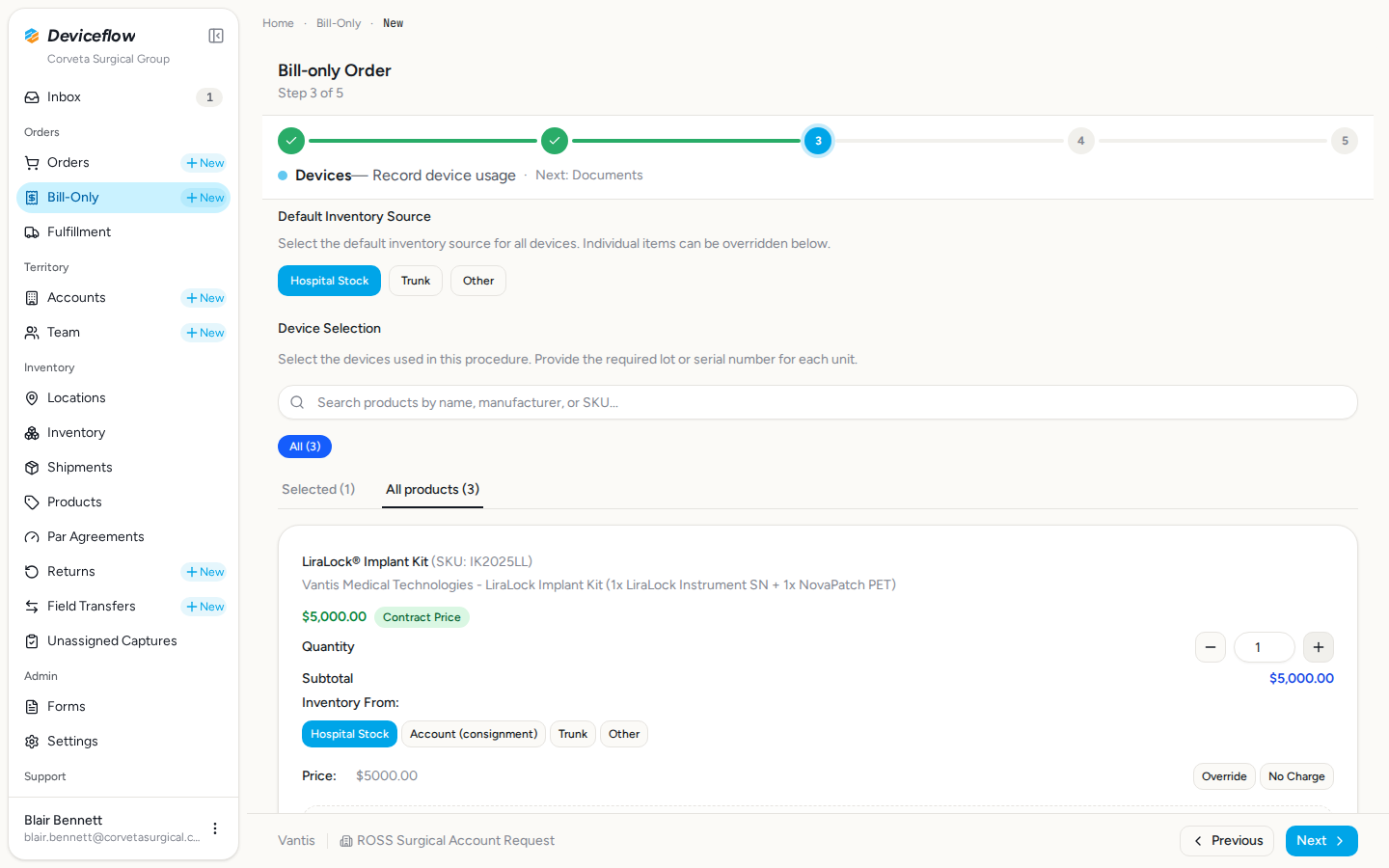Create new Bill-Only via + New
The height and width of the screenshot is (868, 1389).
click(x=204, y=198)
